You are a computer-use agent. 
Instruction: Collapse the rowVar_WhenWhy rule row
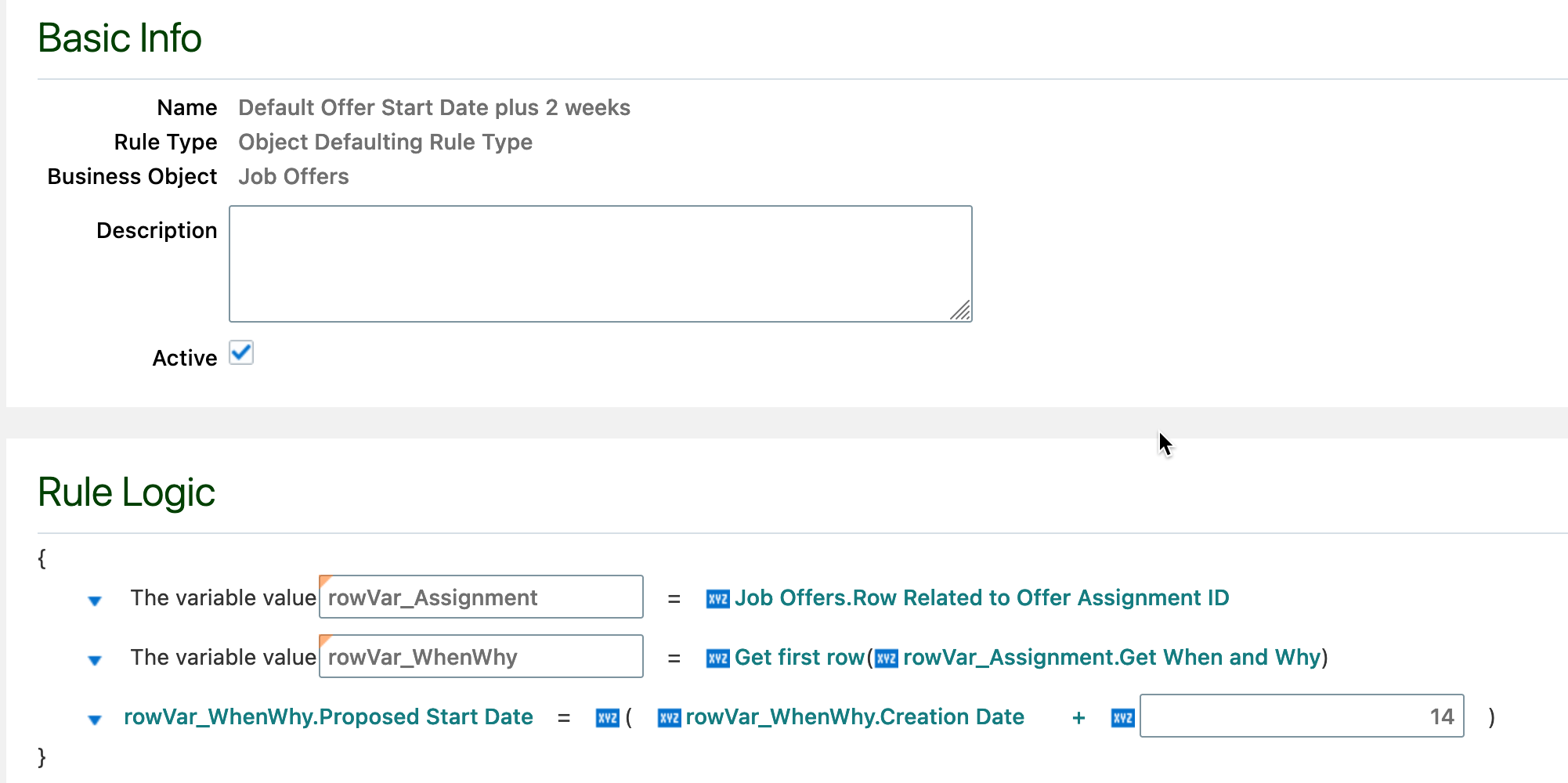click(x=95, y=659)
